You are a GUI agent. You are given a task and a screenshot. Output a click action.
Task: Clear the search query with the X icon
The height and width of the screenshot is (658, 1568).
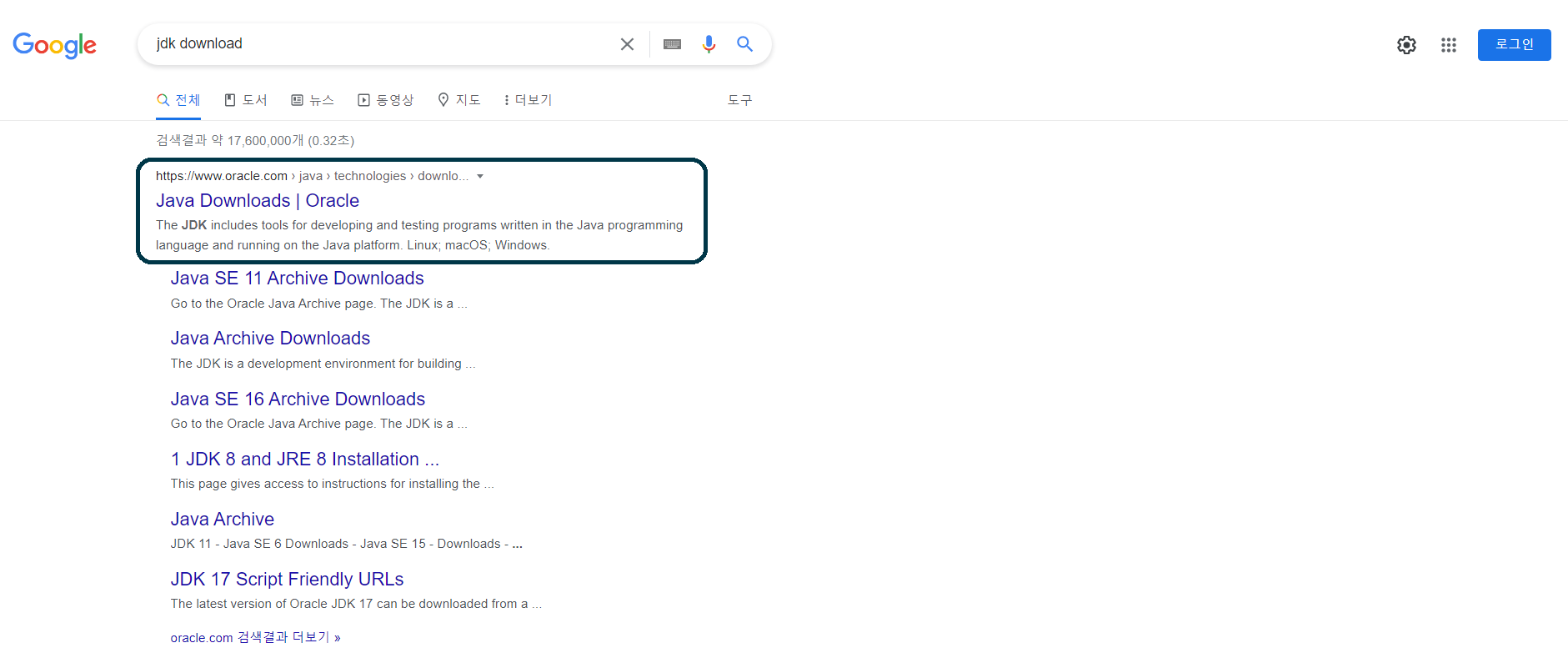click(627, 44)
